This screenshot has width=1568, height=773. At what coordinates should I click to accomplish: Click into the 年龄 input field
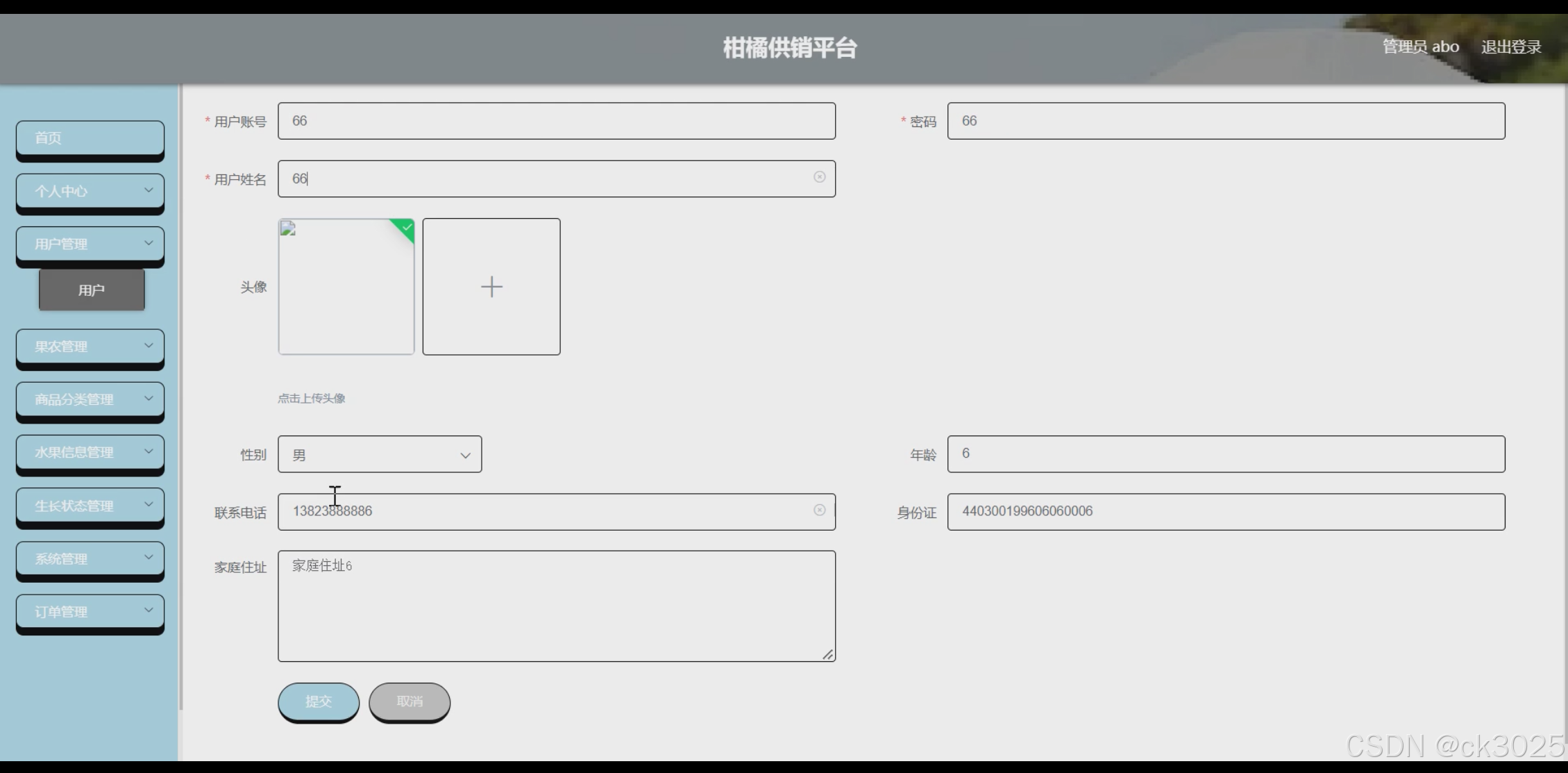(x=1225, y=454)
